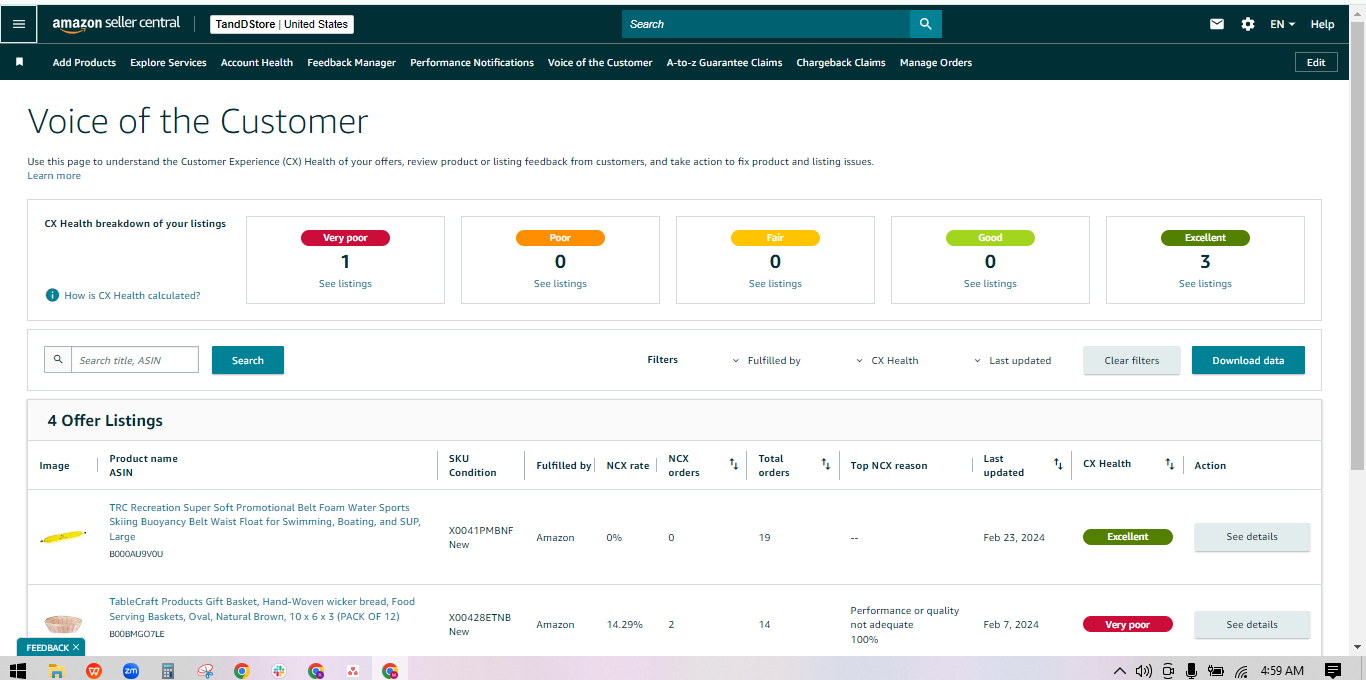The image size is (1366, 680).
Task: Click the magnifier button in top search bar
Action: (x=926, y=24)
